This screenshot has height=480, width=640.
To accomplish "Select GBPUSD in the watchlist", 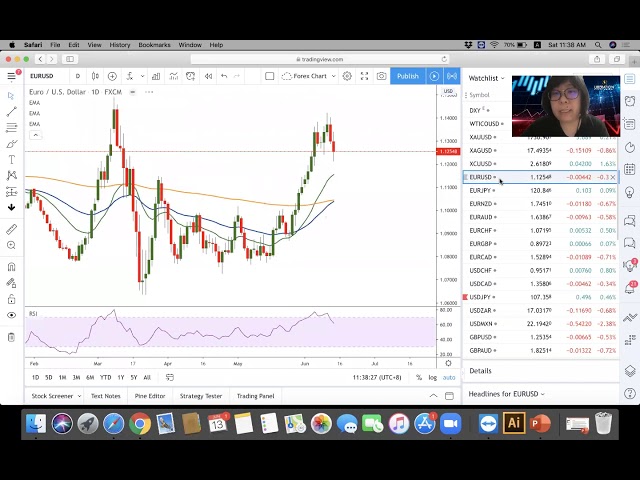I will coord(481,338).
